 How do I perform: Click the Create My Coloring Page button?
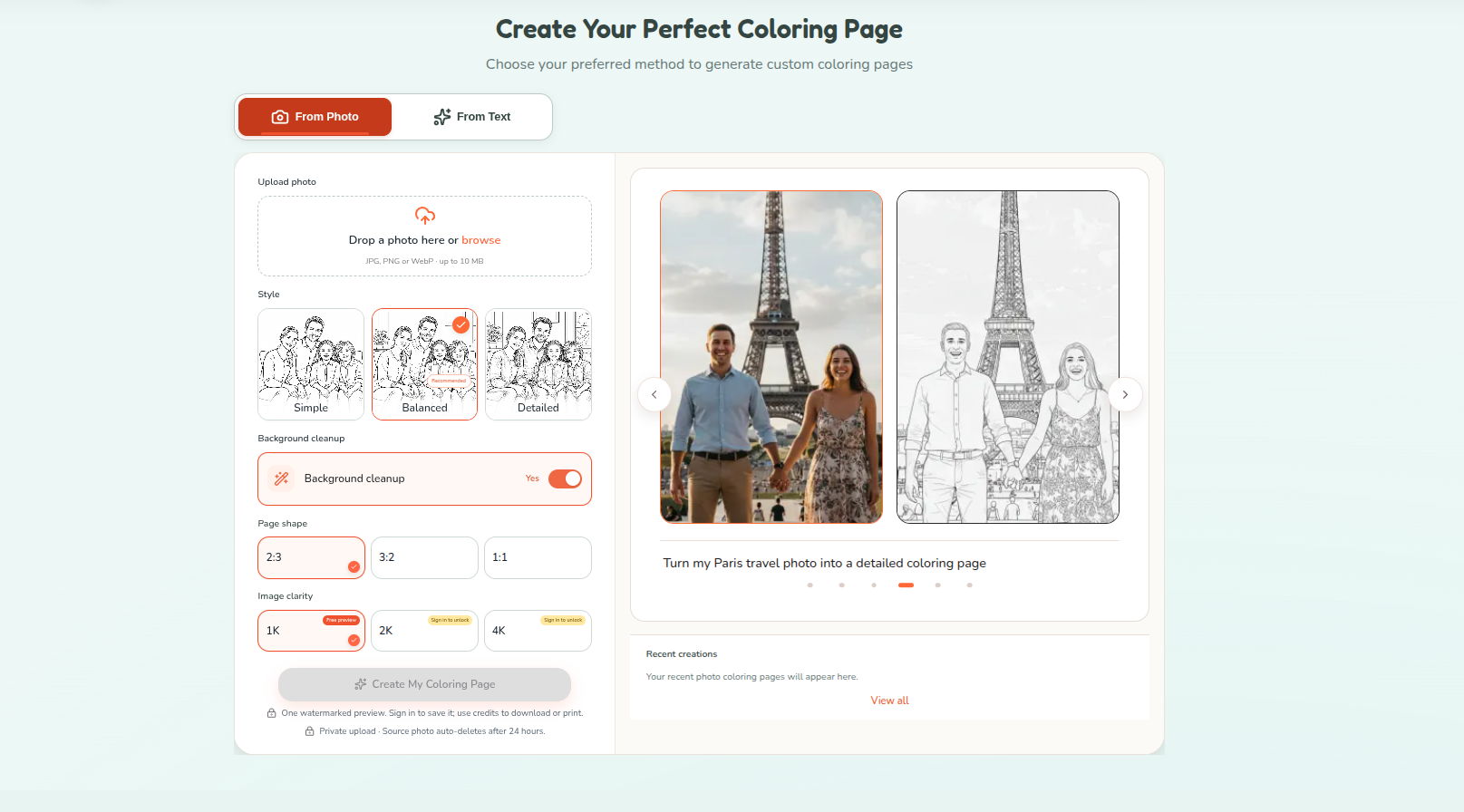click(x=424, y=684)
